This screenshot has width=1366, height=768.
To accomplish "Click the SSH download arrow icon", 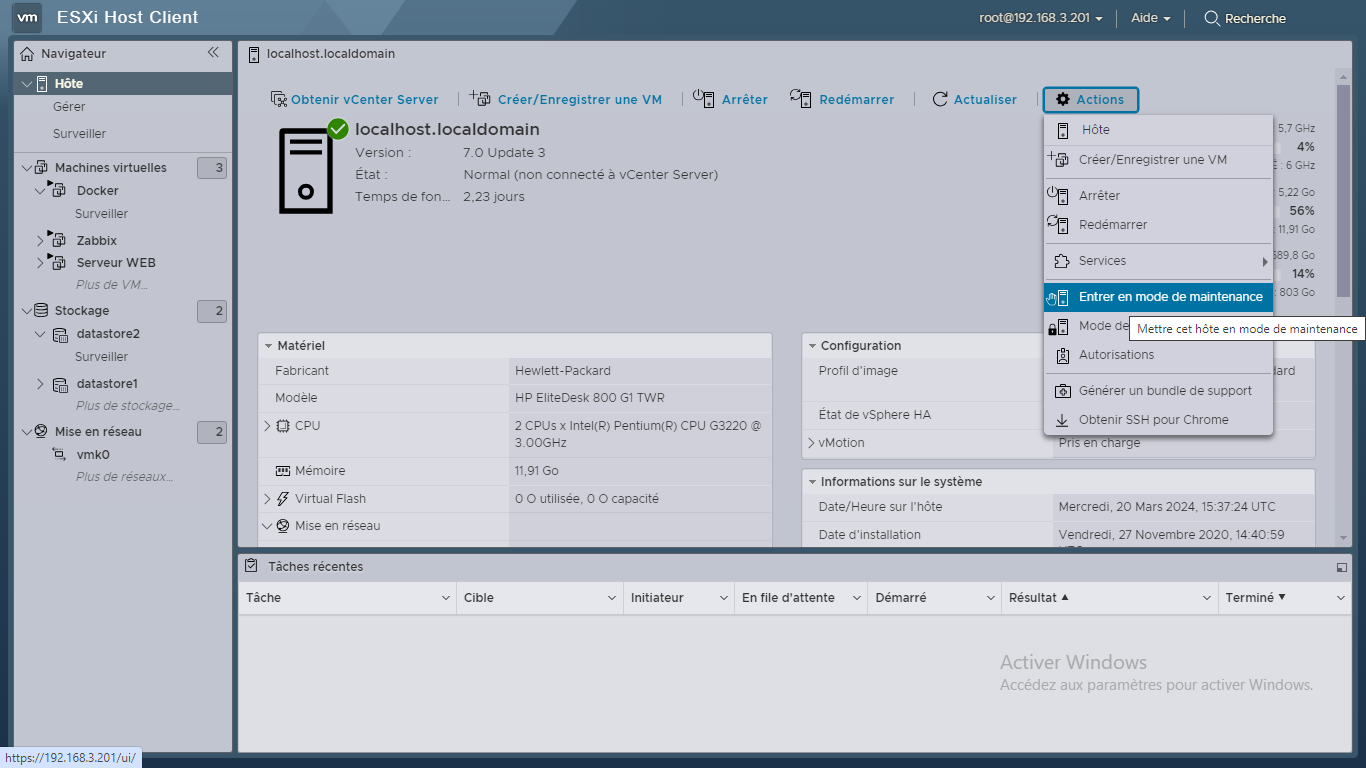I will tap(1062, 420).
